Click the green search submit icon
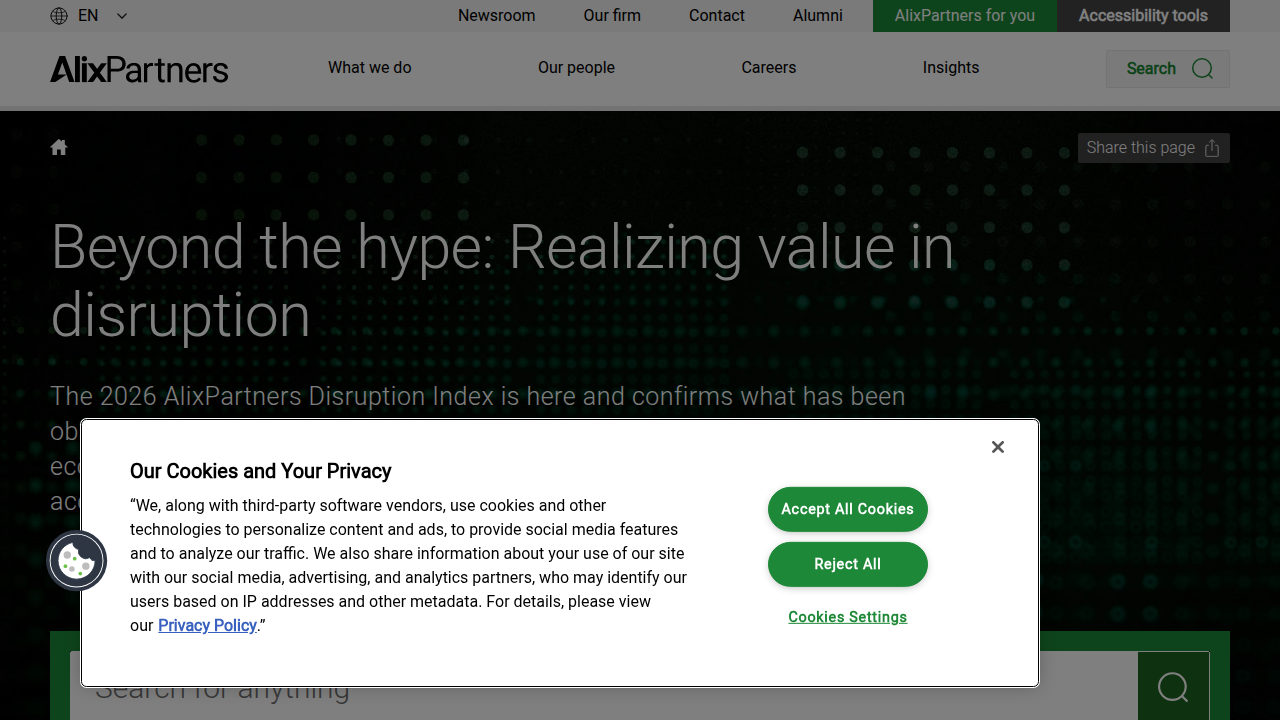1280x720 pixels. point(1173,686)
